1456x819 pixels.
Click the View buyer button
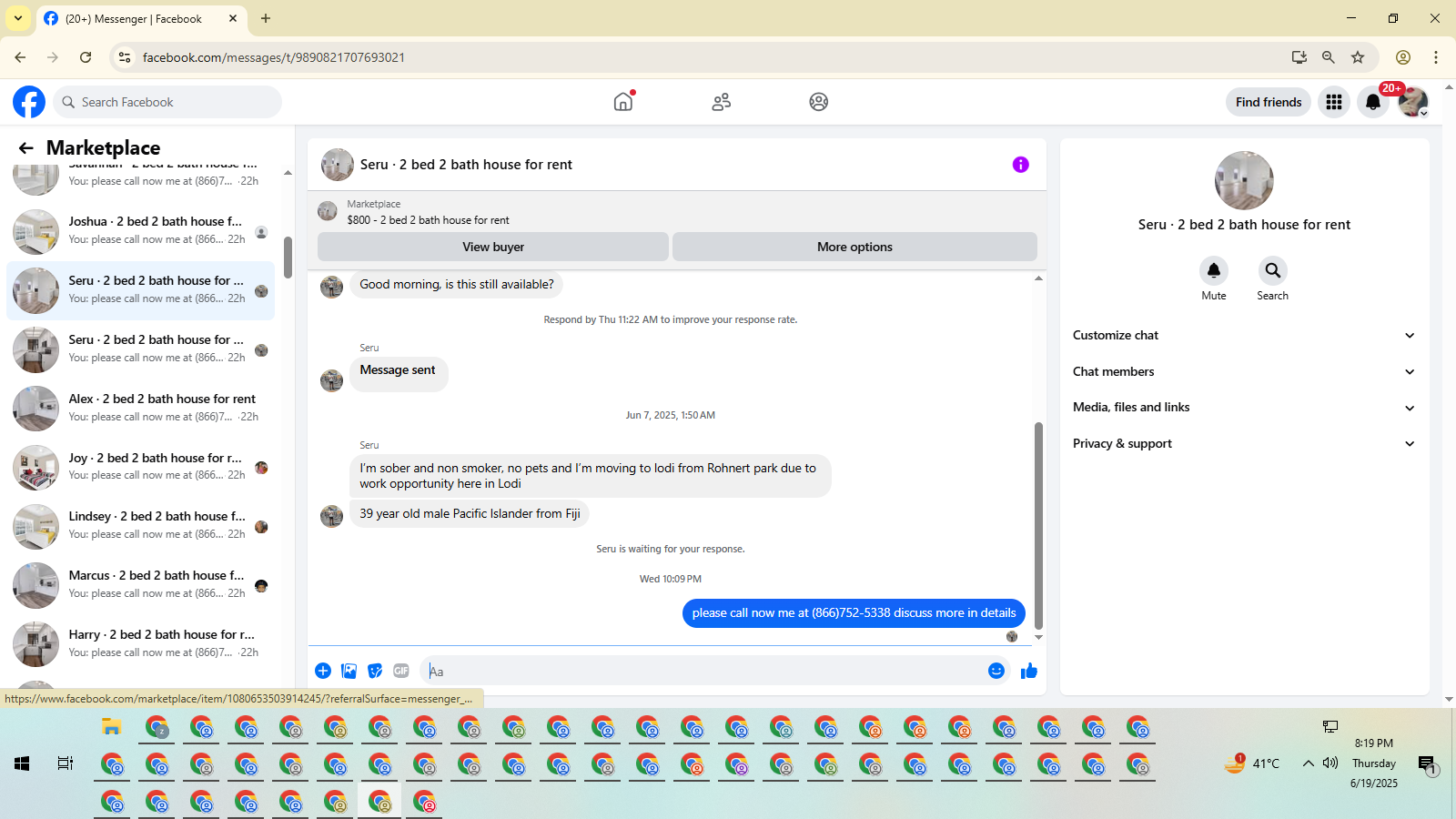tap(493, 247)
